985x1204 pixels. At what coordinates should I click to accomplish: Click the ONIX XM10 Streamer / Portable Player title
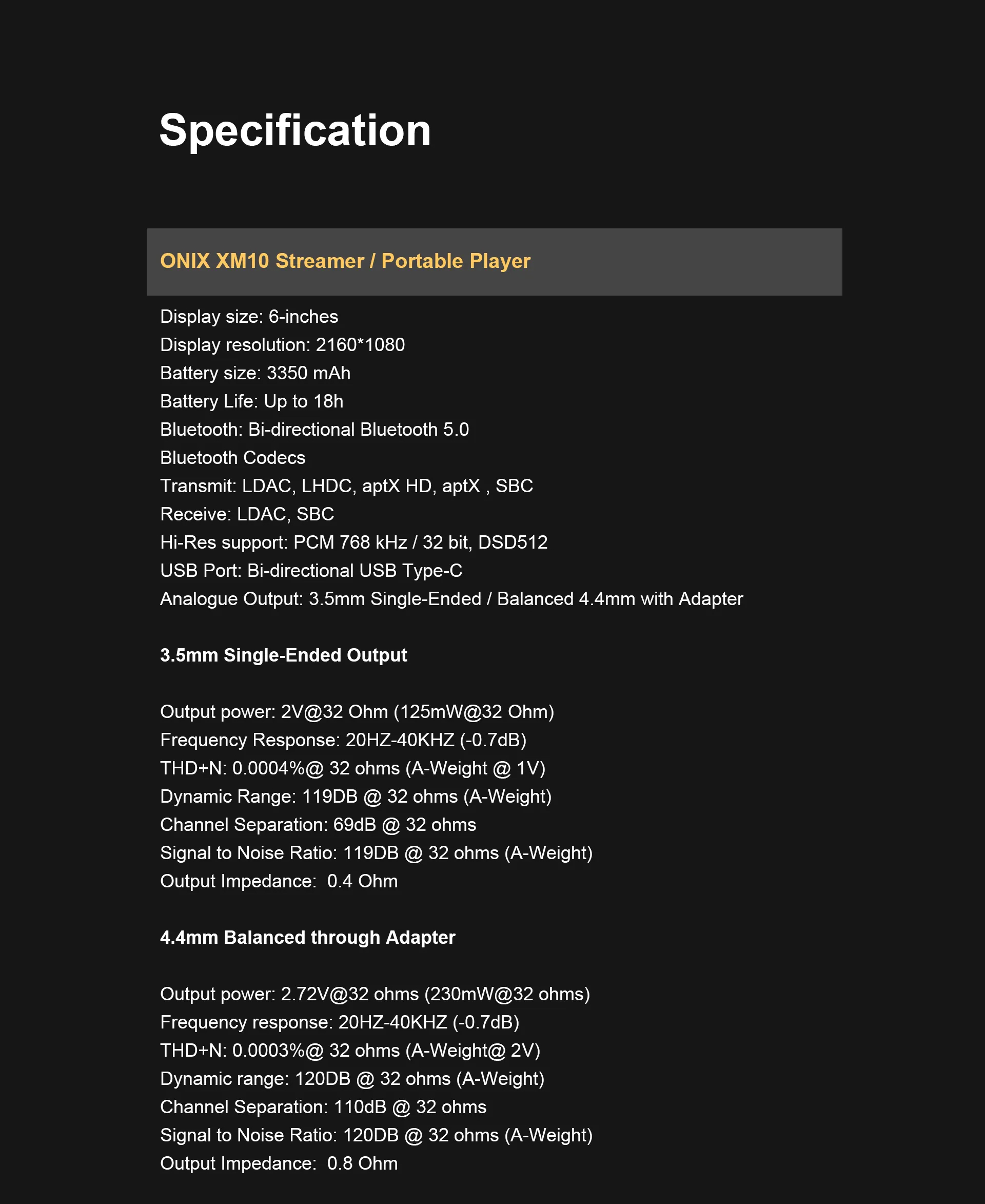(x=345, y=261)
